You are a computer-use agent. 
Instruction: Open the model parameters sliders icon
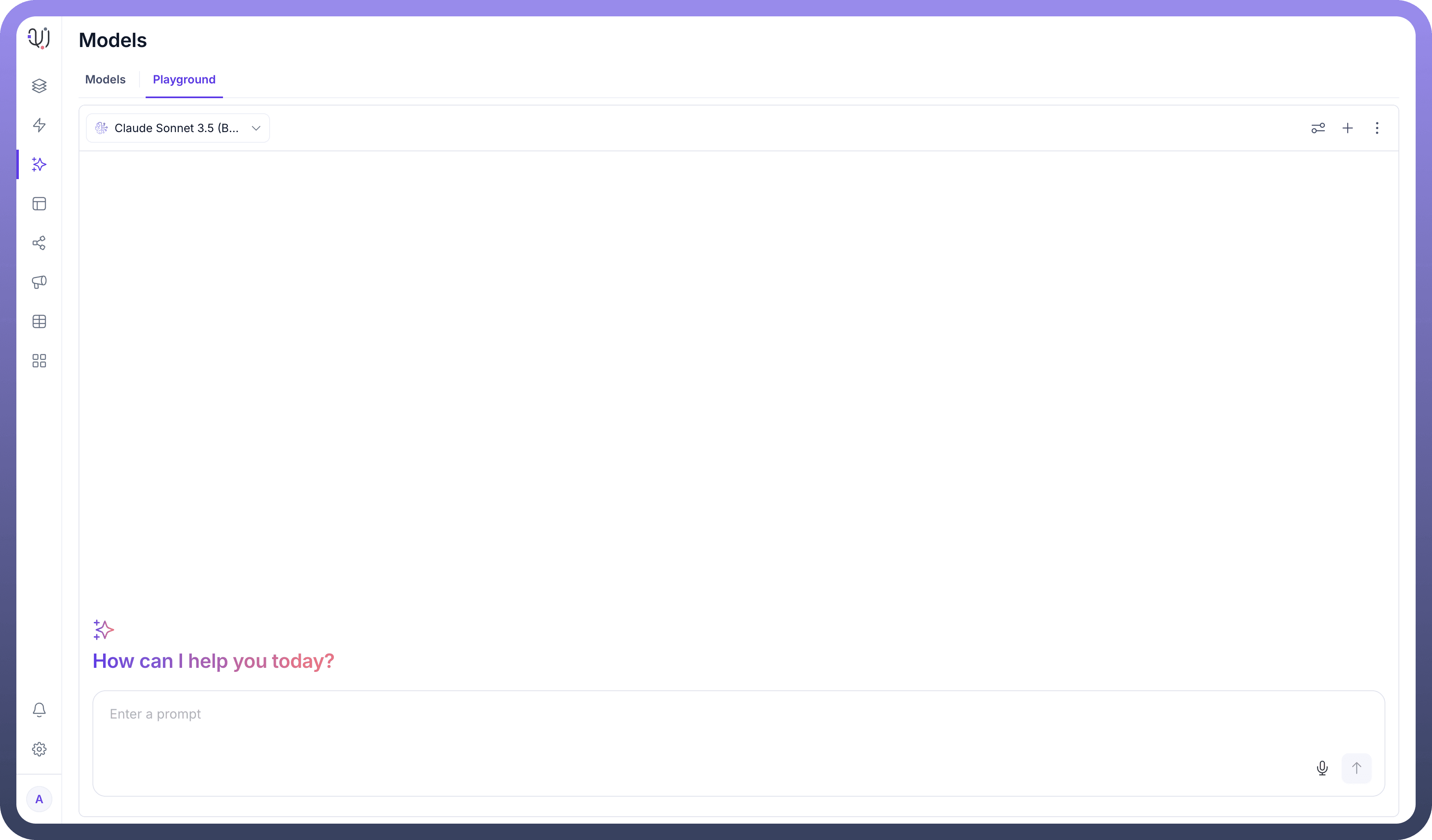point(1318,128)
